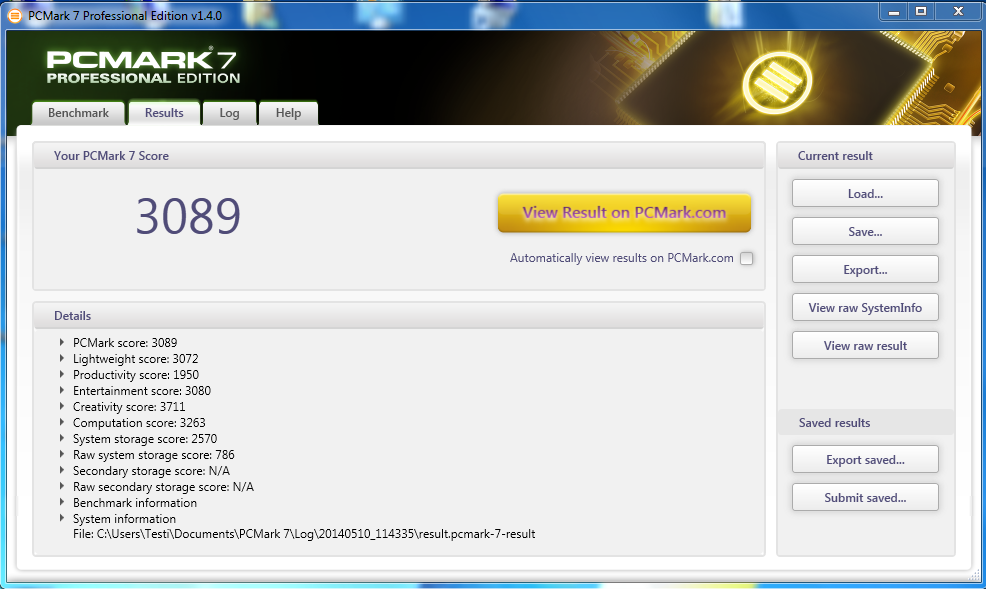This screenshot has height=589, width=986.
Task: Expand the System information row
Action: pyautogui.click(x=62, y=519)
